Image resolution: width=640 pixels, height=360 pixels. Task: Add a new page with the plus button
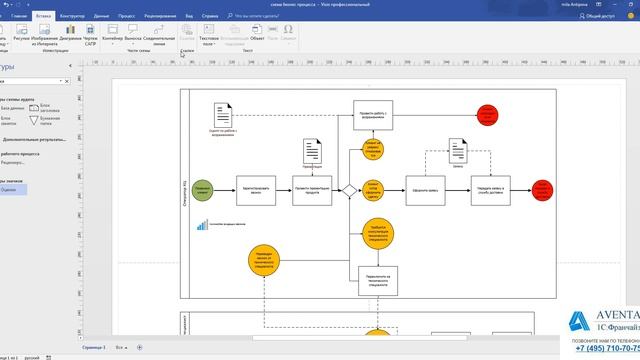(x=140, y=347)
